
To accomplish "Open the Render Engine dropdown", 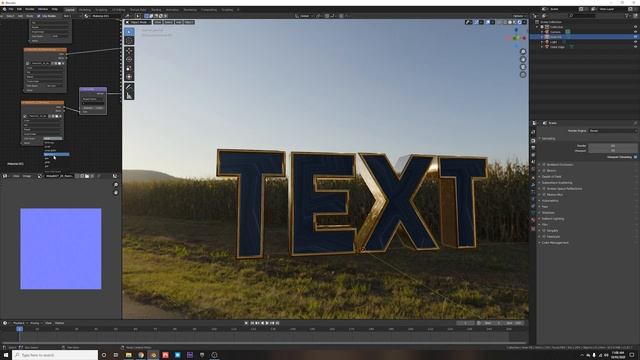I will 613,131.
